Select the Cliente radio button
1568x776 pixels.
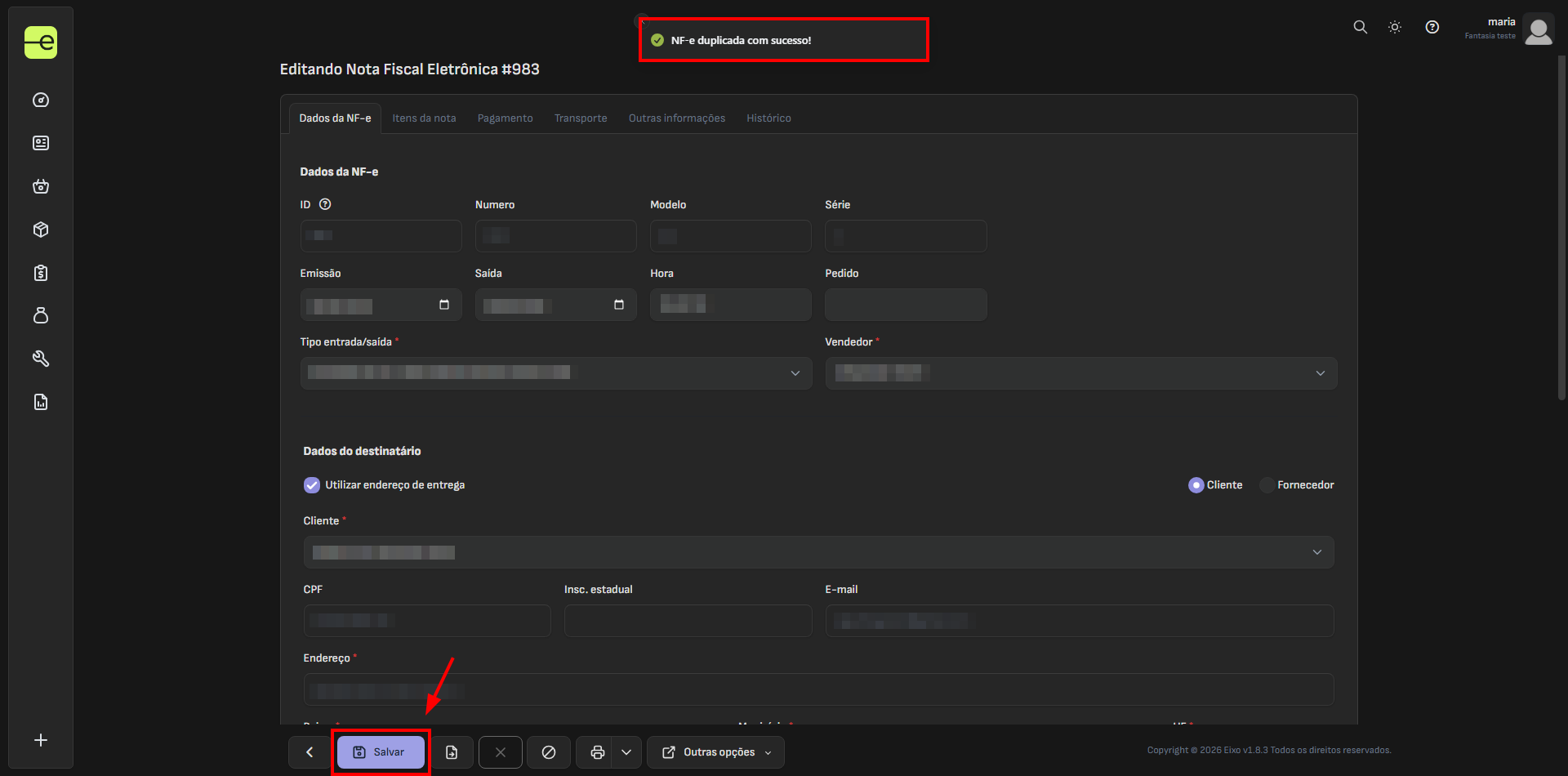tap(1196, 485)
